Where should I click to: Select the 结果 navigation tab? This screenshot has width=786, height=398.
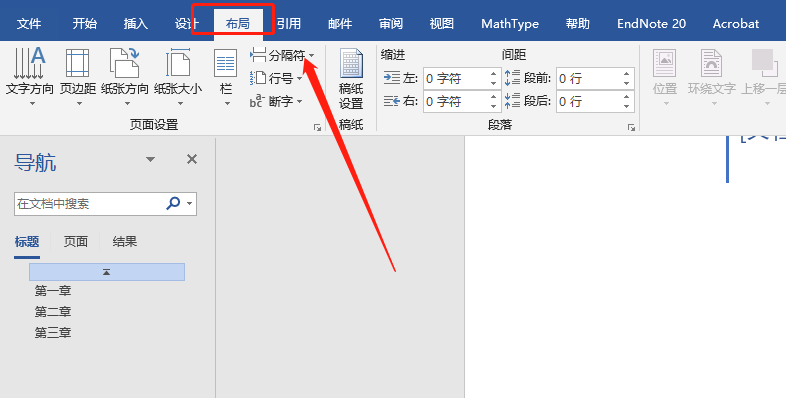[x=125, y=242]
